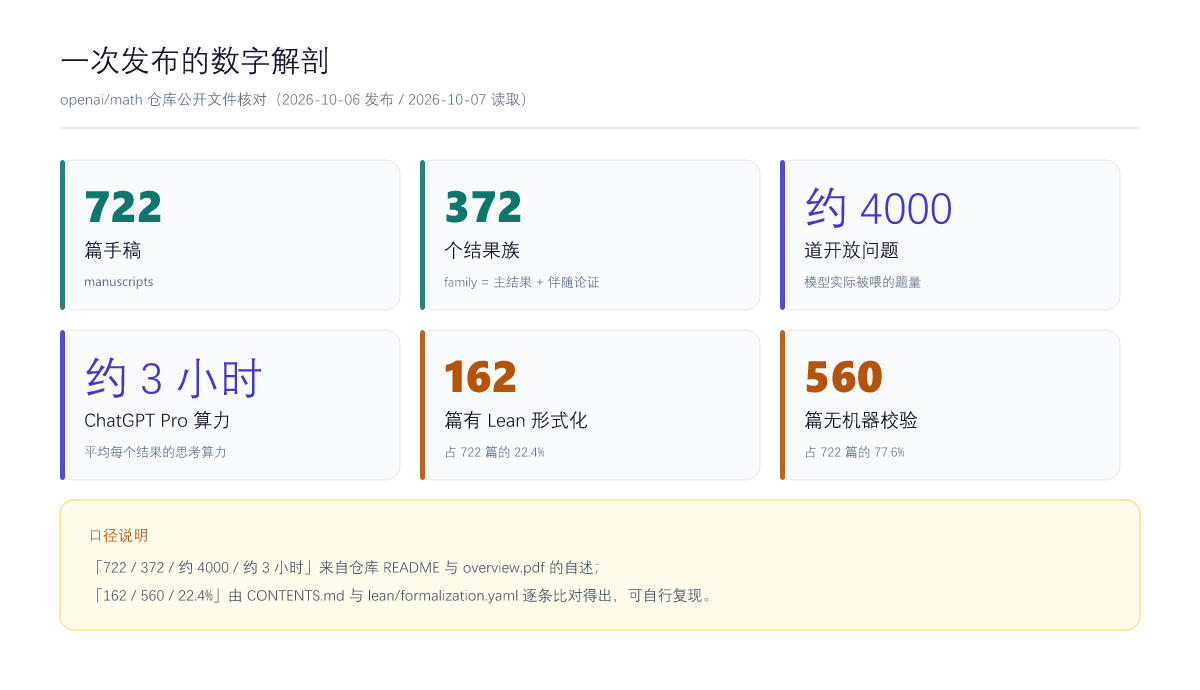1200x690 pixels.
Task: Click the note line mentioning overview.pdf
Action: (345, 567)
